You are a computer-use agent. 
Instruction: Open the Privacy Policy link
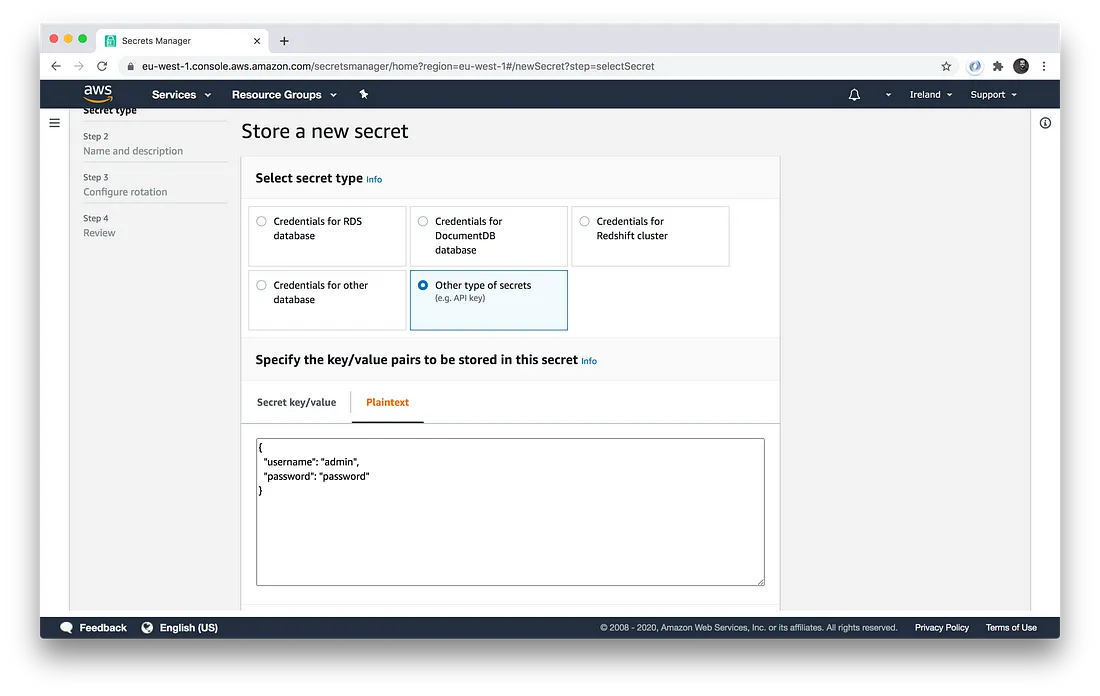941,627
